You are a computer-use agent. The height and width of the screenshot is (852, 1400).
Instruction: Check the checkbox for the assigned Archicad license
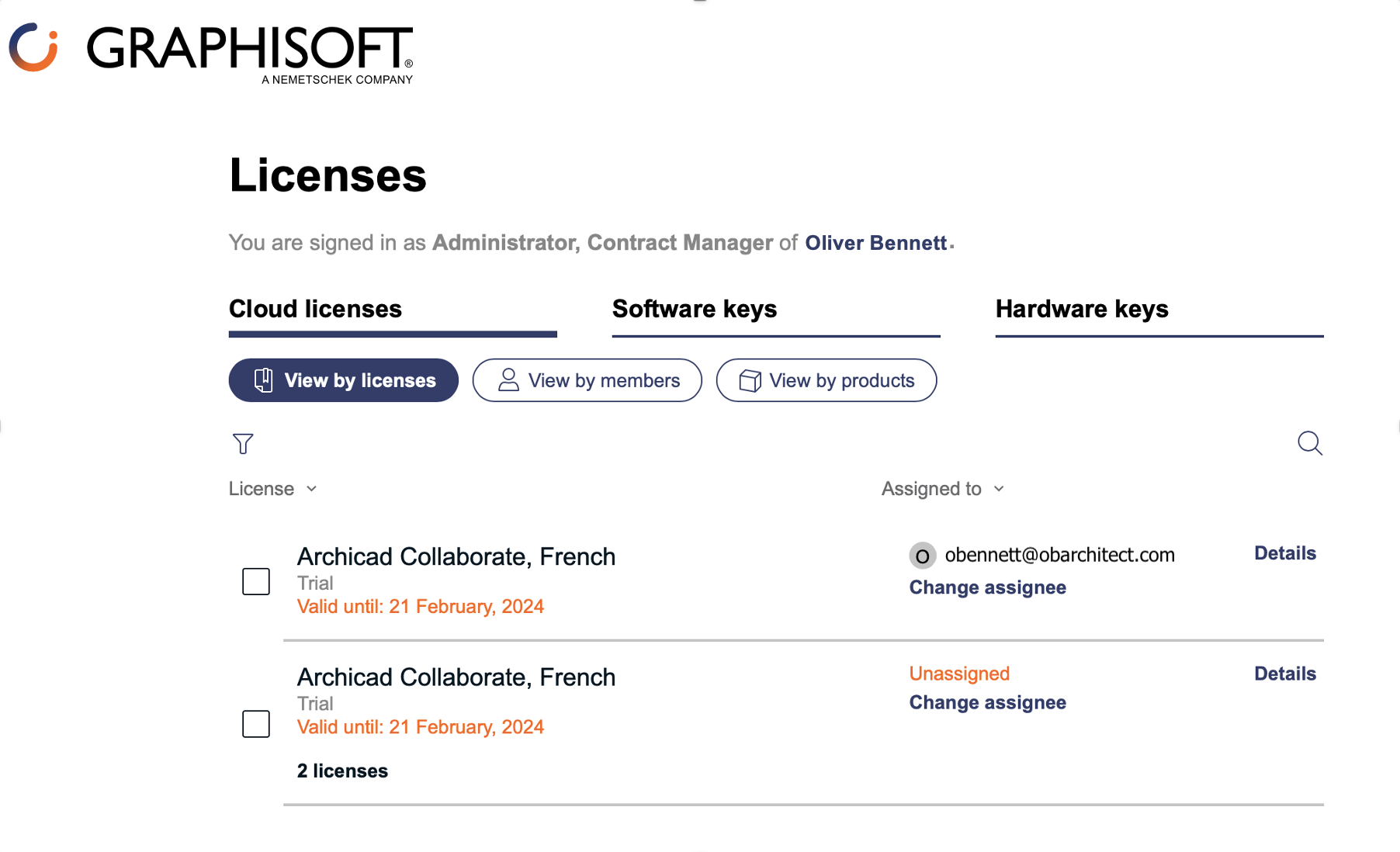pos(255,580)
